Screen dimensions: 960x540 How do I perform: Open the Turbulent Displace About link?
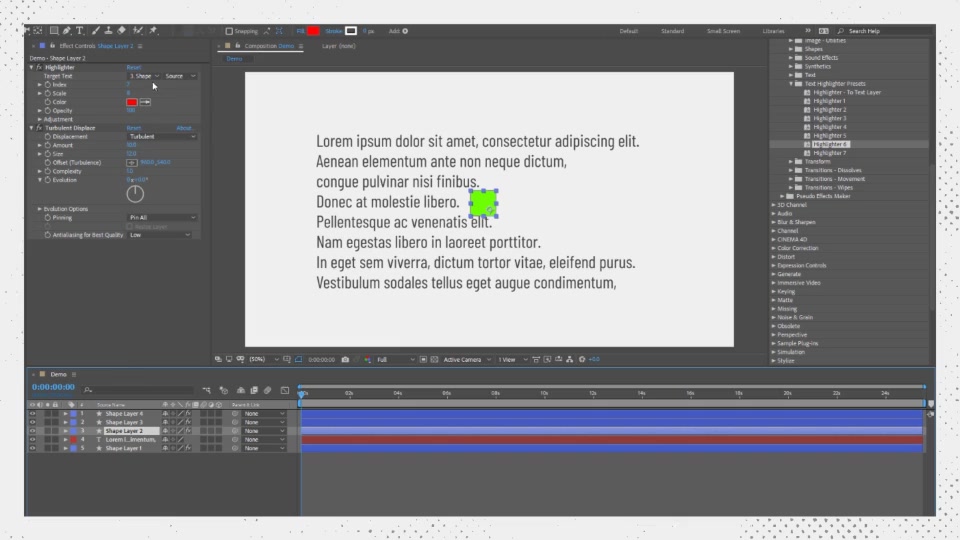click(x=184, y=128)
